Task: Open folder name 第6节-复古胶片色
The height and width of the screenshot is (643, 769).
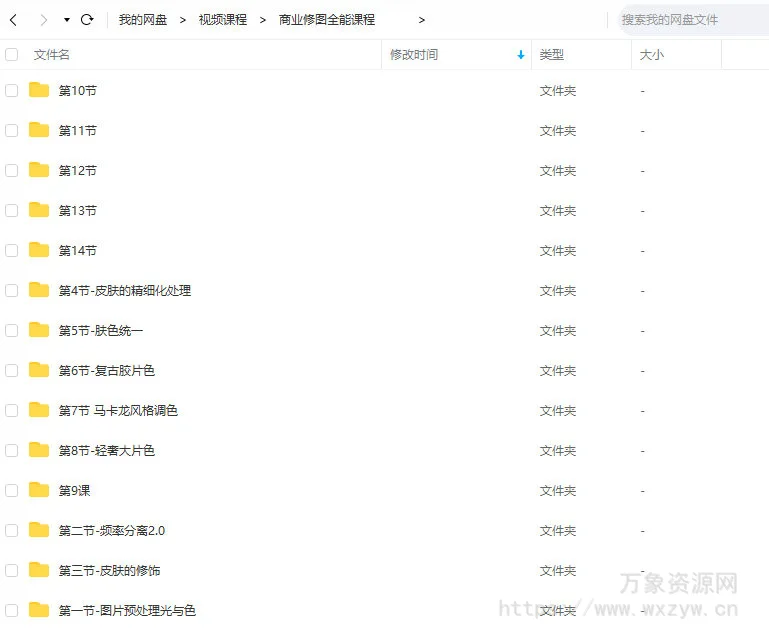Action: click(106, 370)
